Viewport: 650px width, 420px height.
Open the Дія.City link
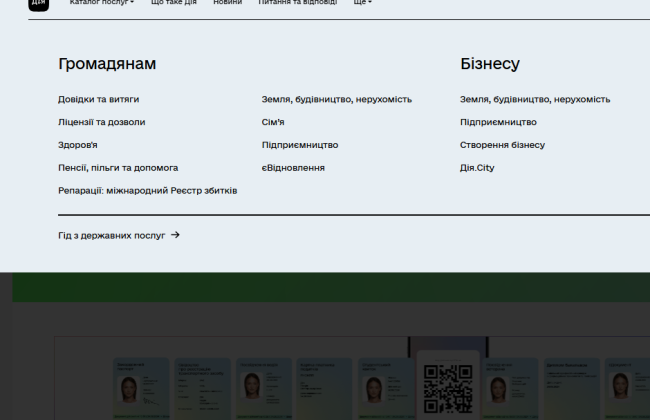(x=477, y=168)
